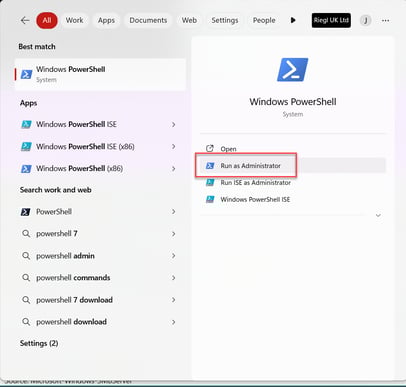Click the Run as Administrator shield icon
Image resolution: width=406 pixels, height=387 pixels.
click(210, 165)
